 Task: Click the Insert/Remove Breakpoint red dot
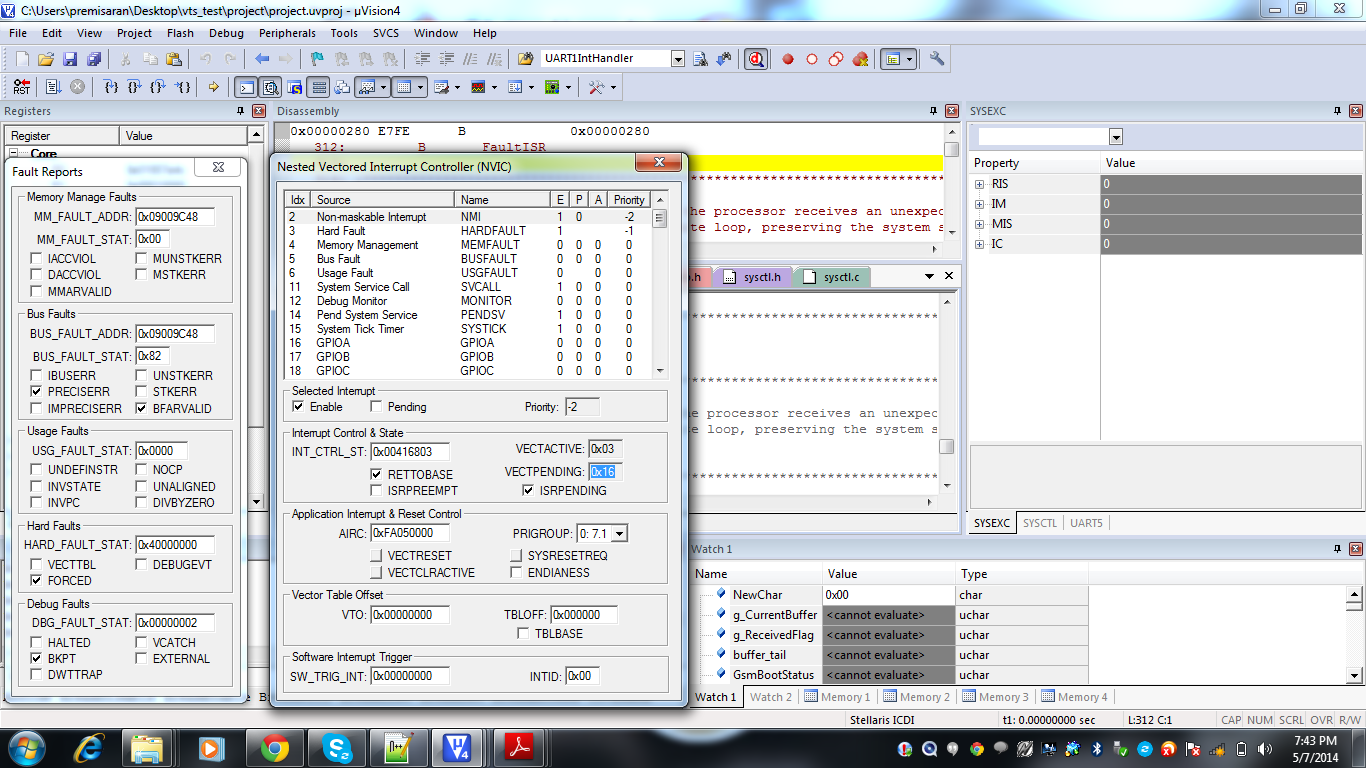[x=788, y=59]
